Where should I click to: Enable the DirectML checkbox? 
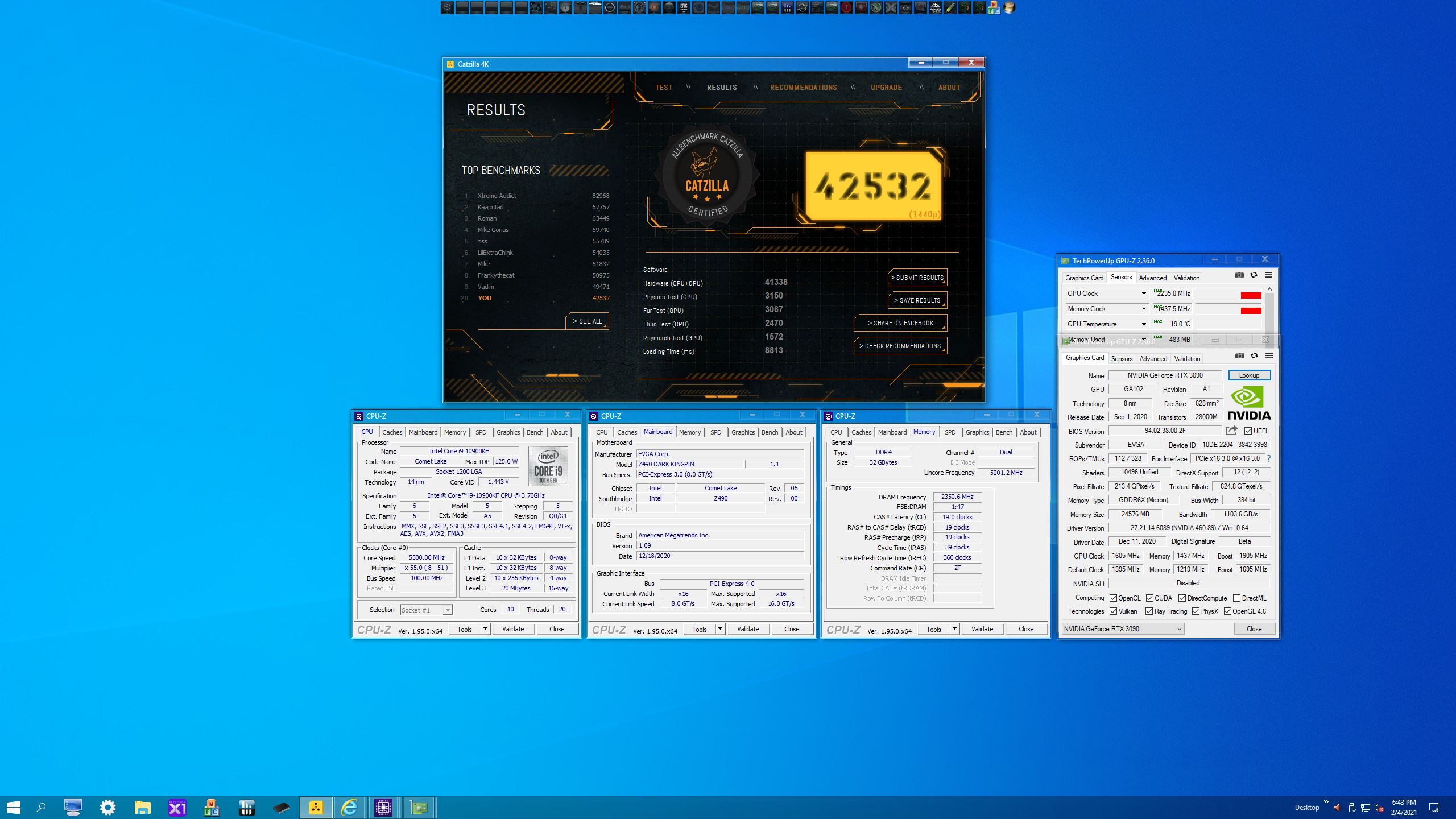(1236, 598)
